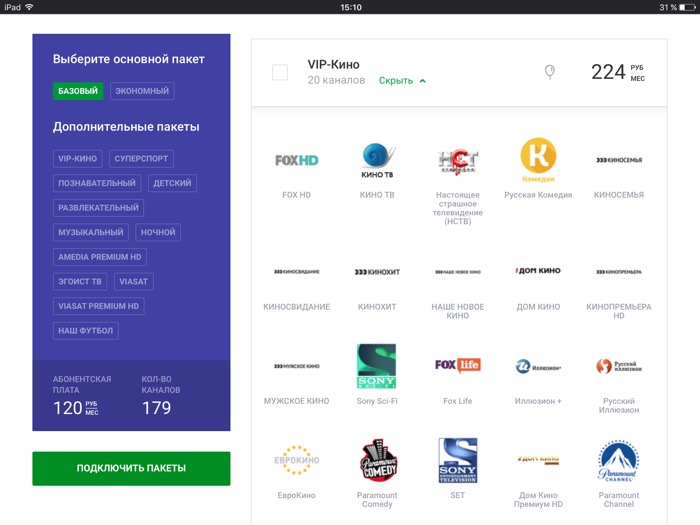
Task: Enable the ДЕТСКИЙ package tag
Action: click(x=172, y=183)
